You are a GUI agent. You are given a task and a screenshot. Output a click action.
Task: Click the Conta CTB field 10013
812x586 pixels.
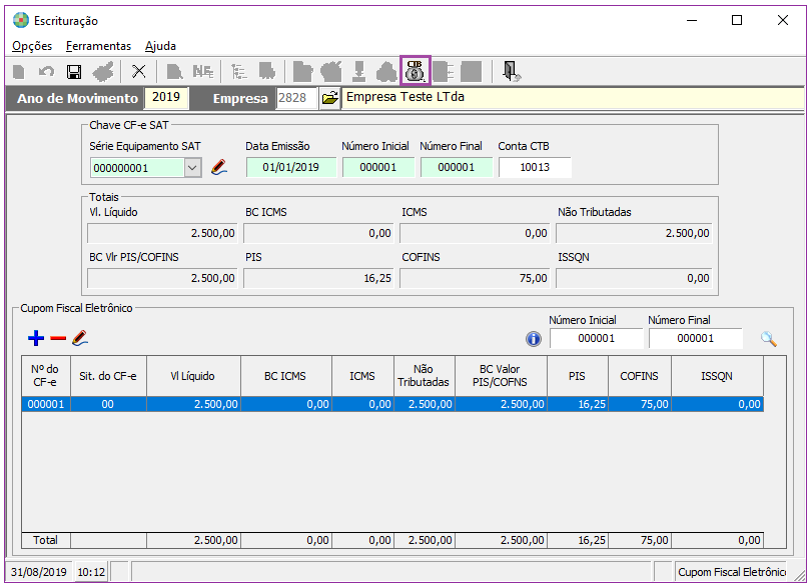(535, 167)
